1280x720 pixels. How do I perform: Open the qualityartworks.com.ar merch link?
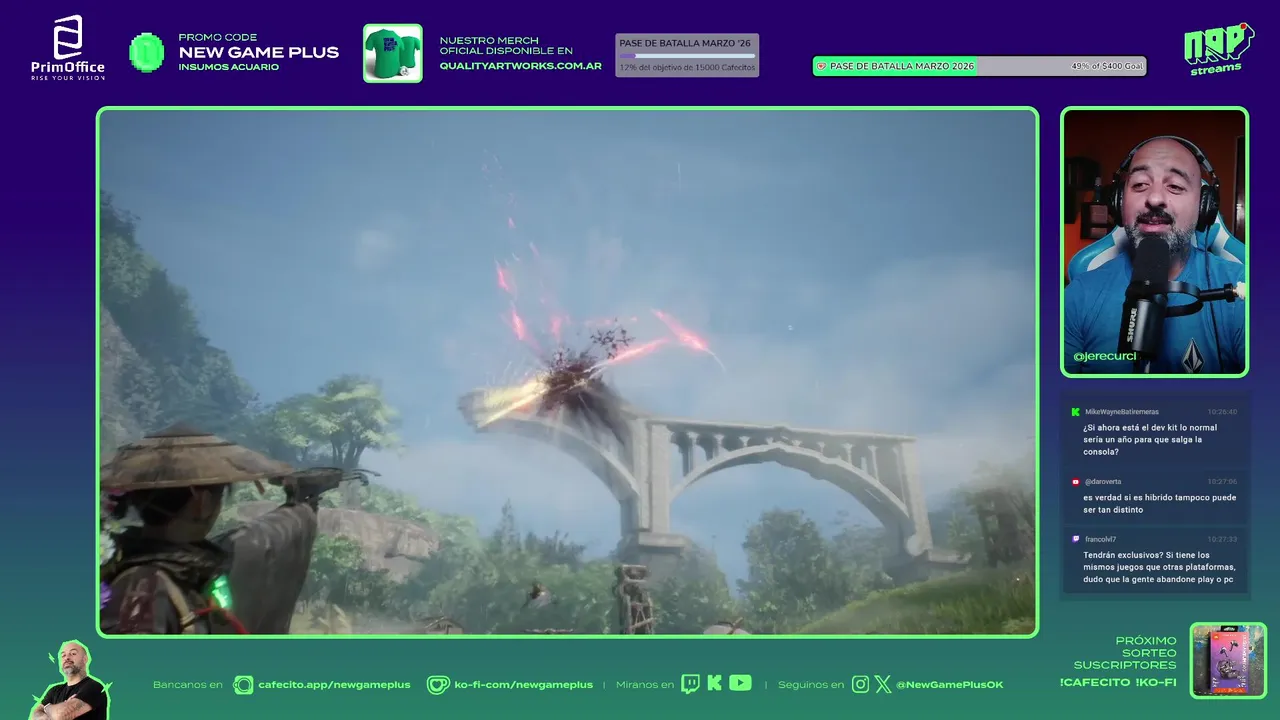520,65
